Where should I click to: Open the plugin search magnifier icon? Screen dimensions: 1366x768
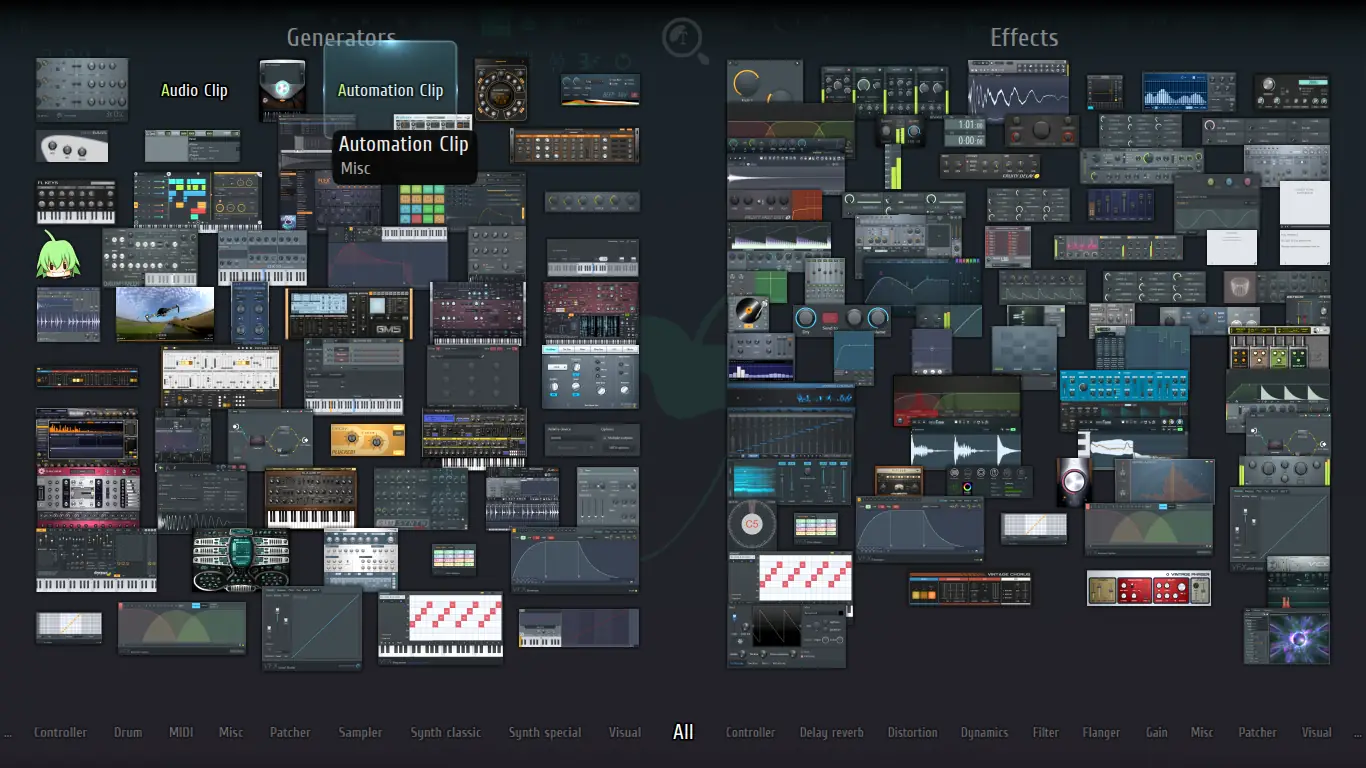coord(685,40)
